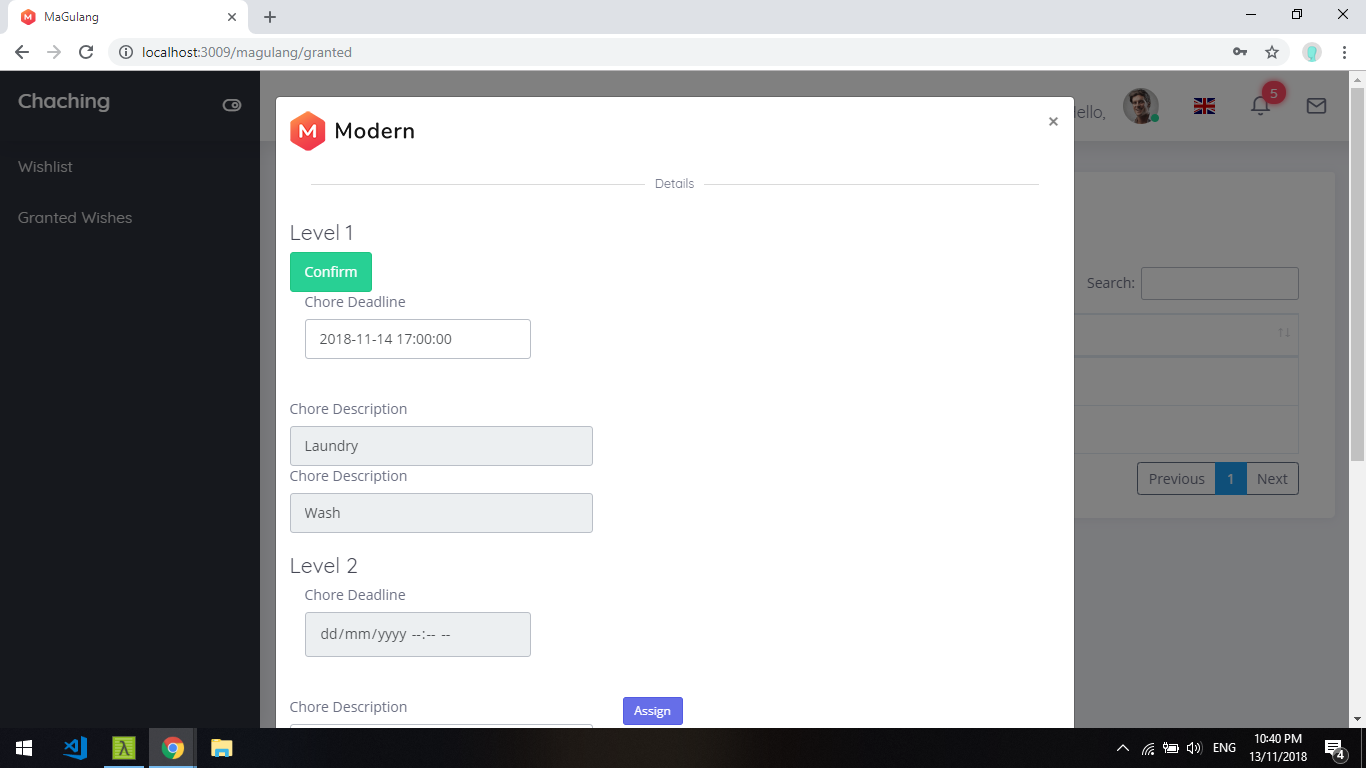Open the battery tray icon
Image resolution: width=1366 pixels, height=768 pixels.
click(x=1171, y=748)
